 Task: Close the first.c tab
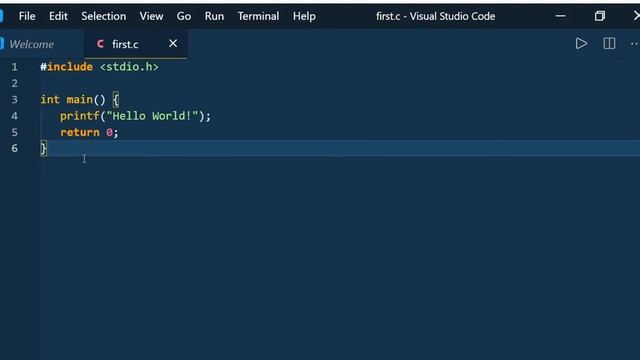pos(173,43)
